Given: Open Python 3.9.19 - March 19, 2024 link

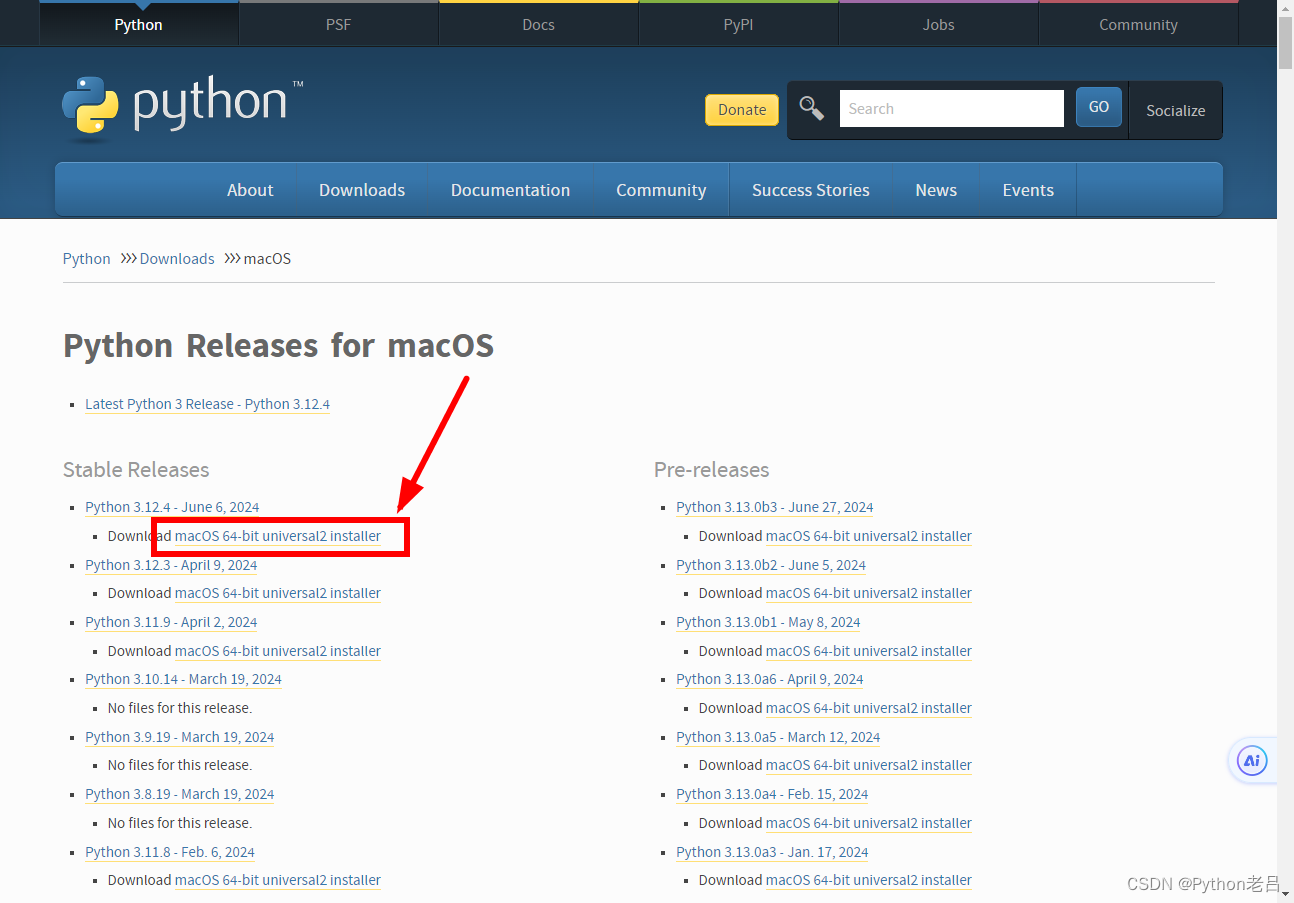Looking at the screenshot, I should (180, 737).
